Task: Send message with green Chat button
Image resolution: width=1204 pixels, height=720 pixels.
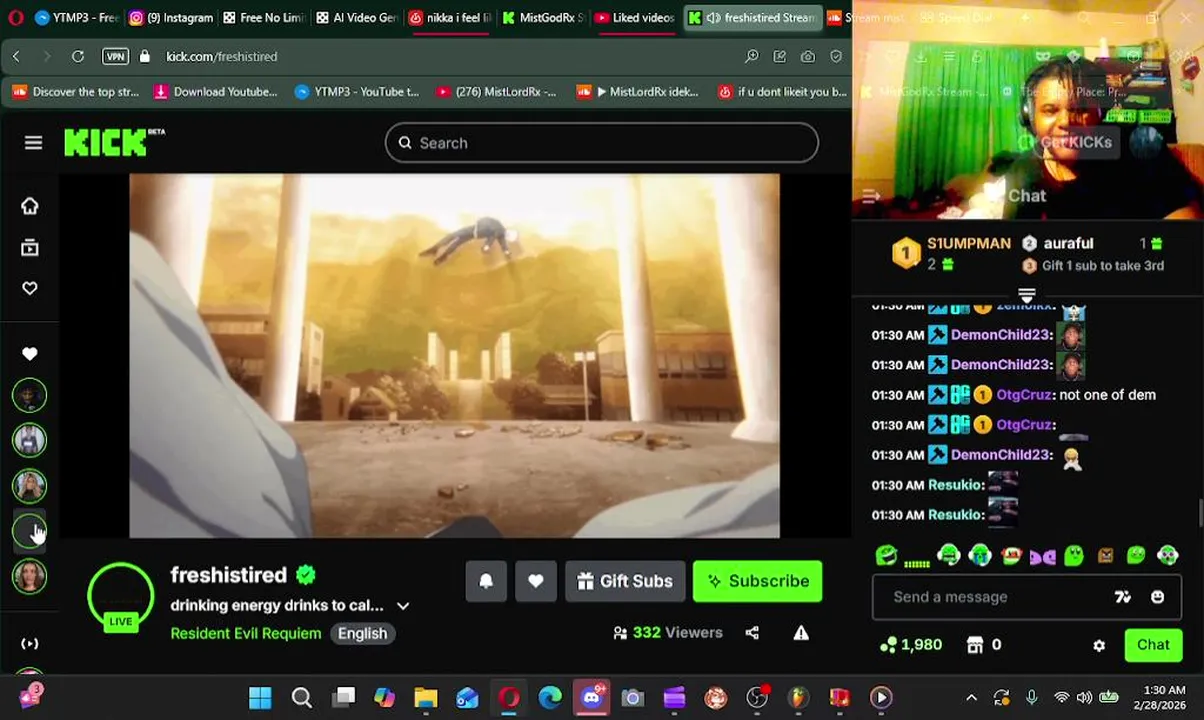Action: pyautogui.click(x=1153, y=645)
